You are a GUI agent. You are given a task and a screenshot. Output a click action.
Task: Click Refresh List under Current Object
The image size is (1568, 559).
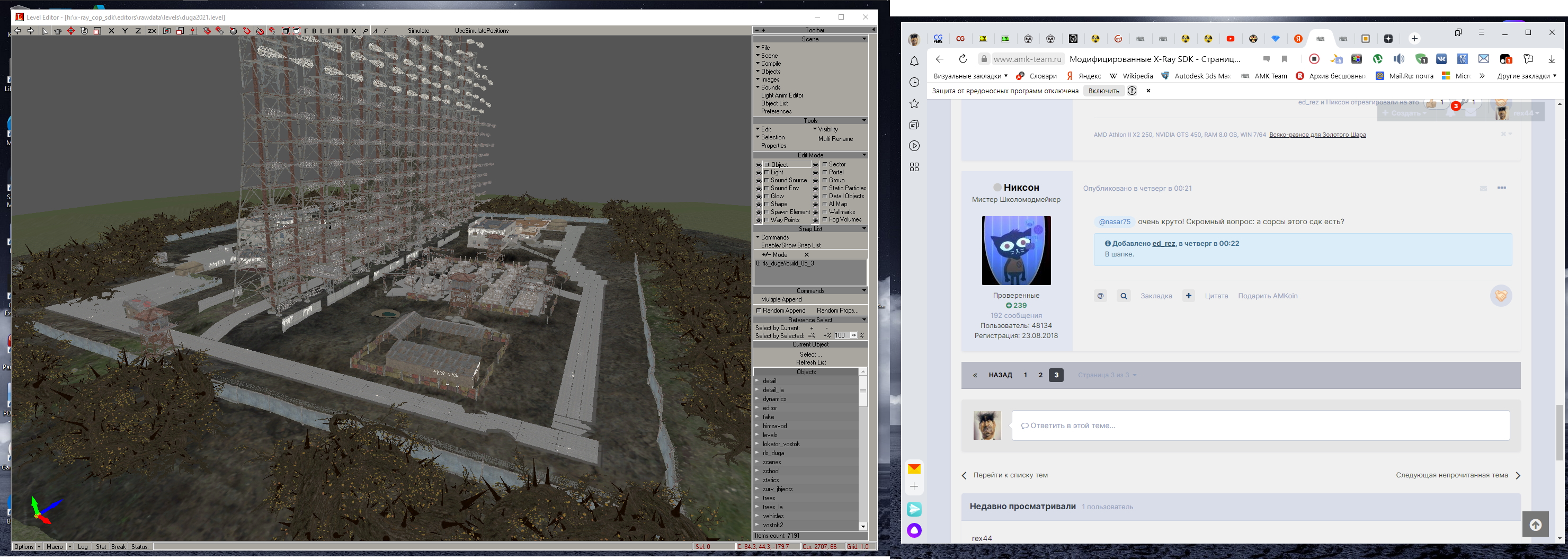[811, 362]
